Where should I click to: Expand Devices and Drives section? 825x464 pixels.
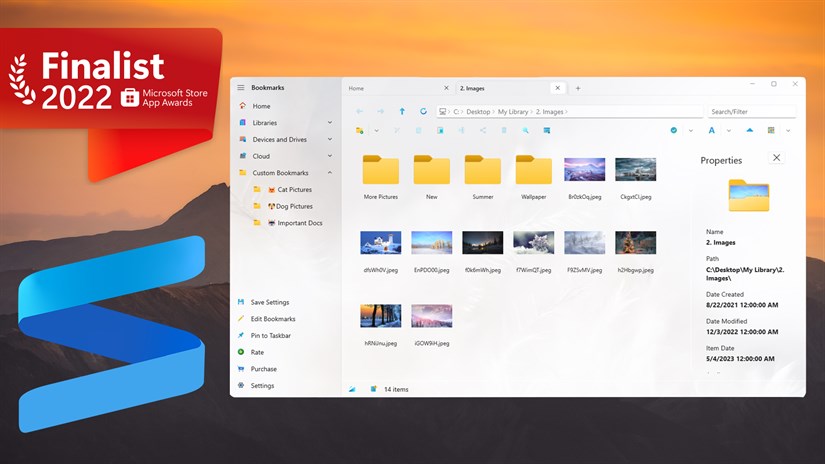[330, 139]
